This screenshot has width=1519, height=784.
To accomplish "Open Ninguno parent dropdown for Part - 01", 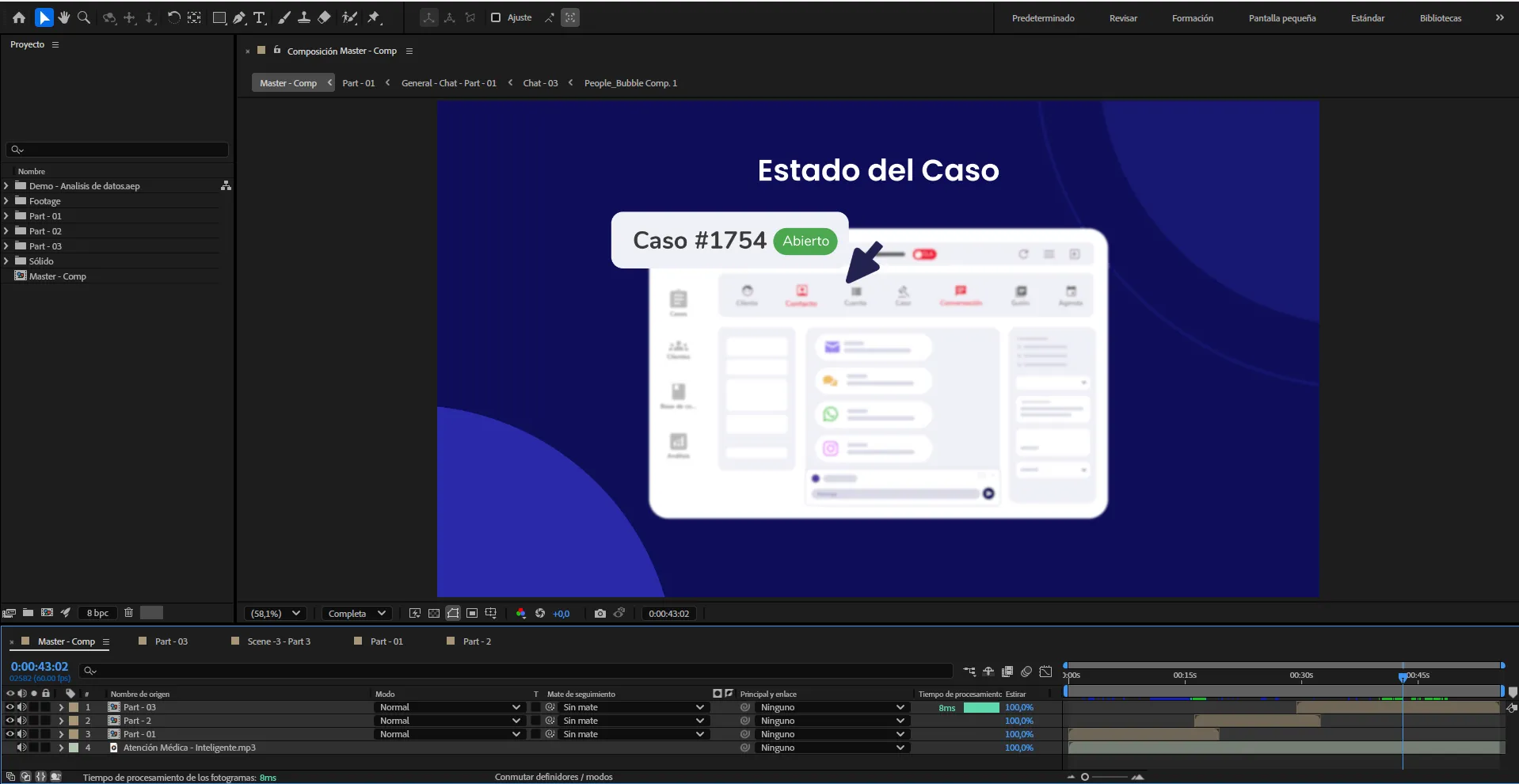I will tap(832, 734).
